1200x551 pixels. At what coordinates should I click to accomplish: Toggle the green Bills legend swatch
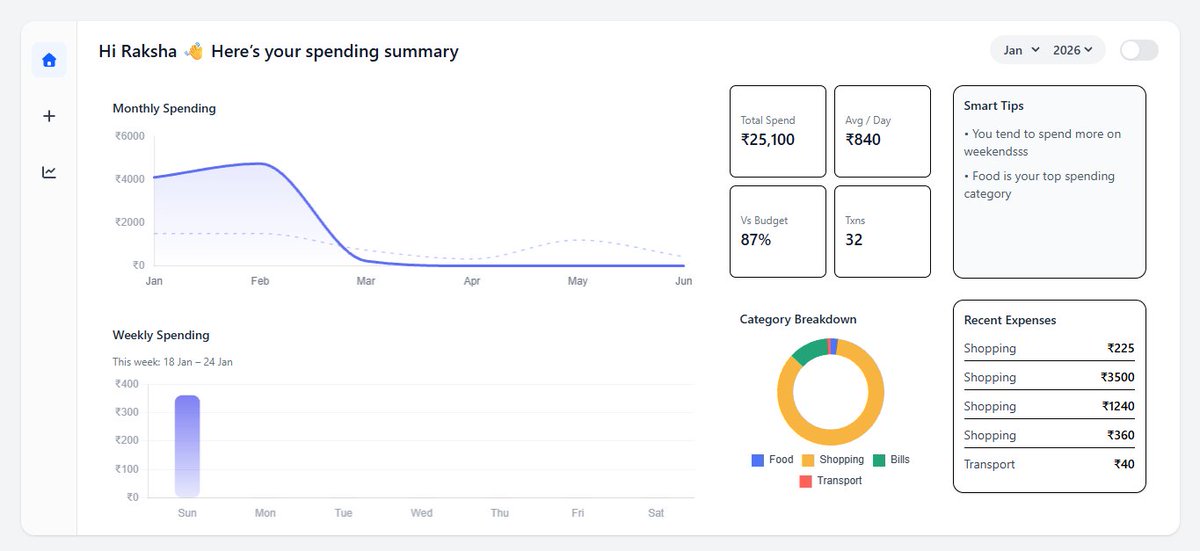point(879,460)
